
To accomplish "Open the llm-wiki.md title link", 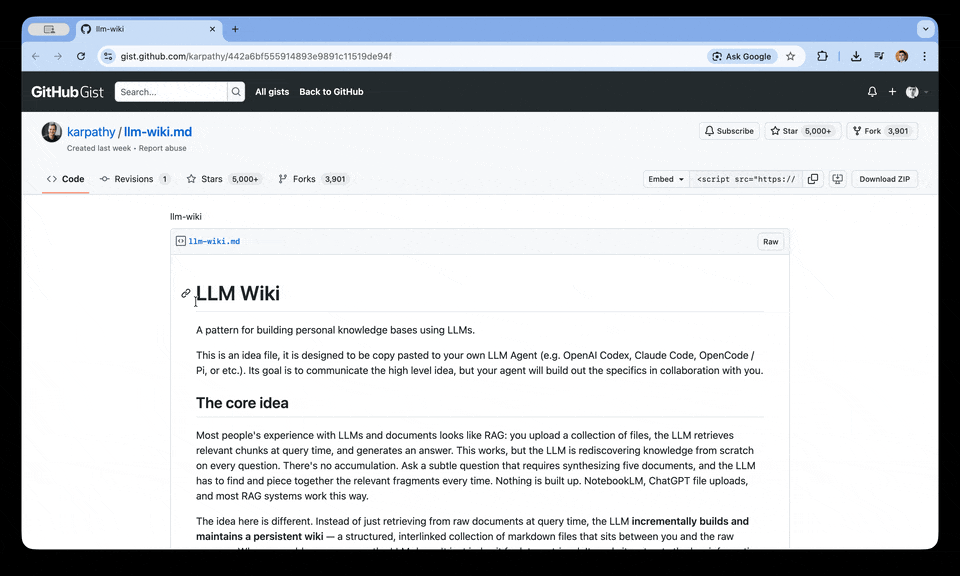I will pos(158,132).
